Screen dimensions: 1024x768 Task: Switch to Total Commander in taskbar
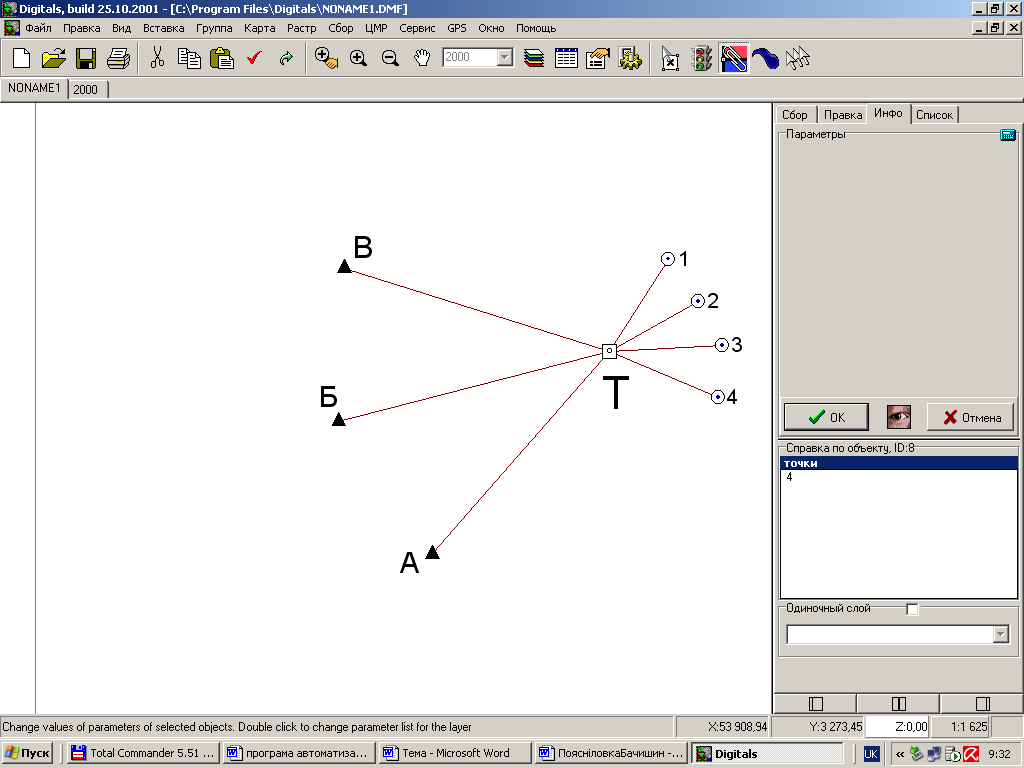click(x=142, y=753)
